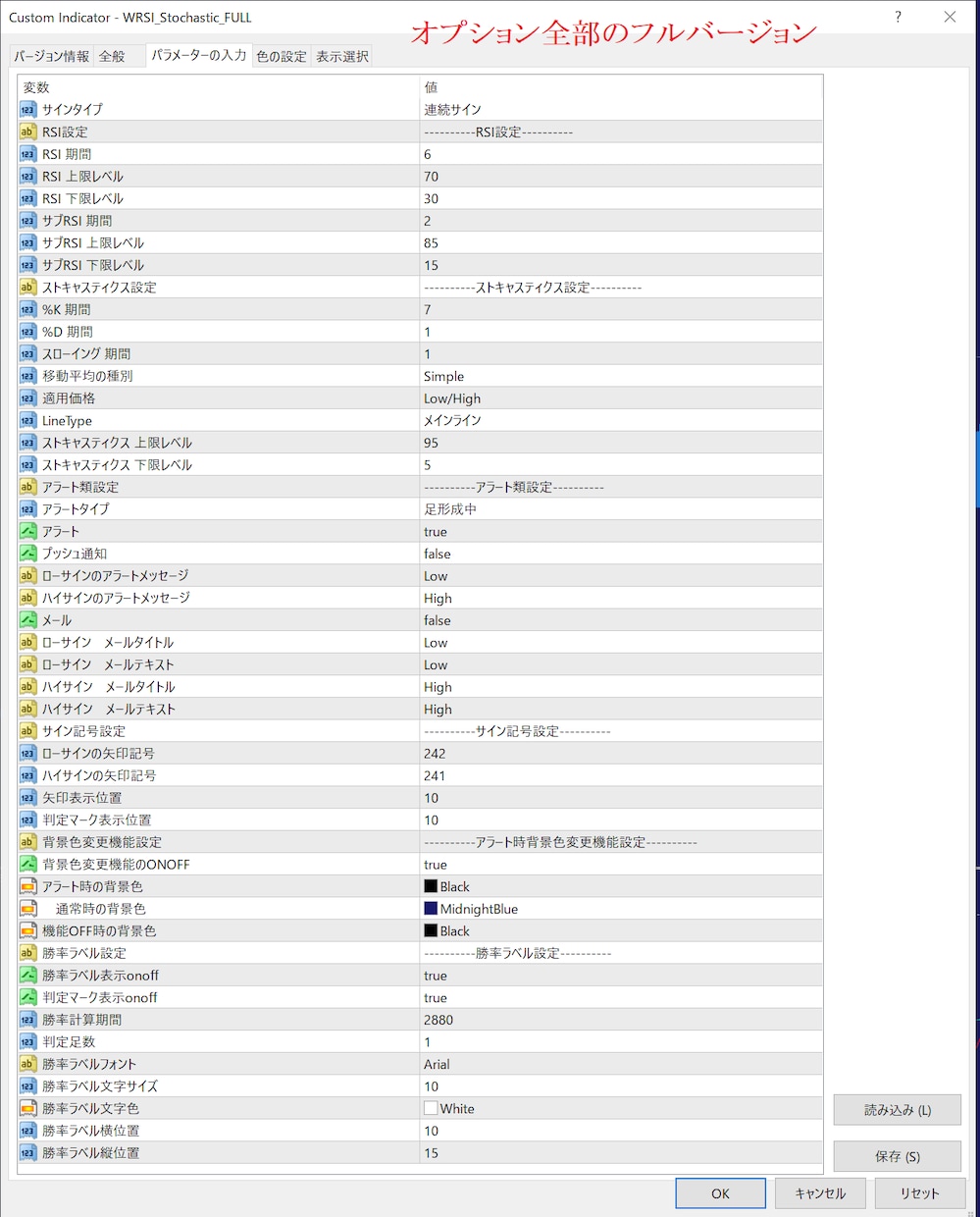
Task: Click the boolean icon beside メール
Action: [x=27, y=620]
